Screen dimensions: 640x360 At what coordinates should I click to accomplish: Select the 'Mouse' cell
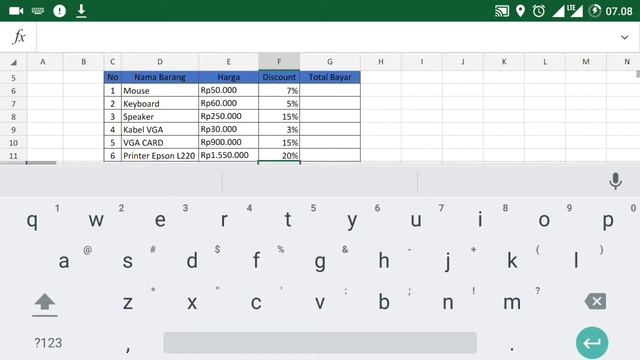tap(160, 90)
